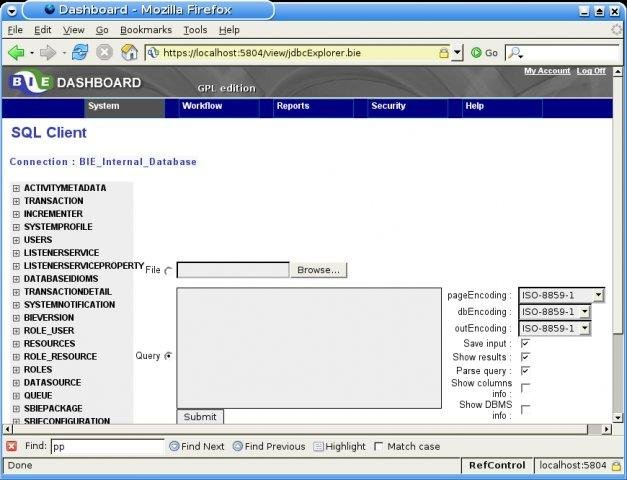Expand the USERS table node
The height and width of the screenshot is (480, 627).
tap(16, 240)
